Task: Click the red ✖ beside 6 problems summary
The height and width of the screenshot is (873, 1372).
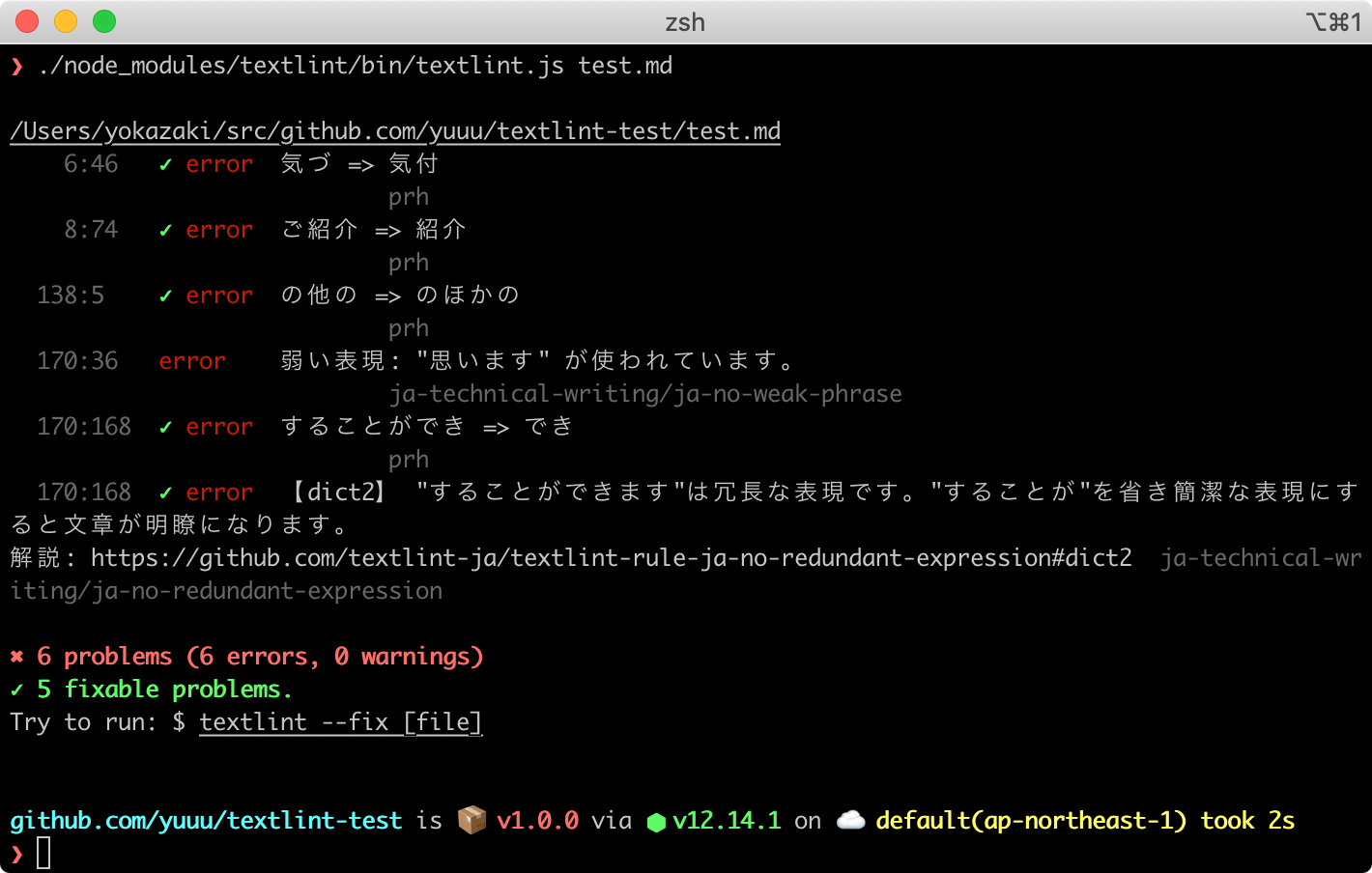Action: click(x=15, y=656)
